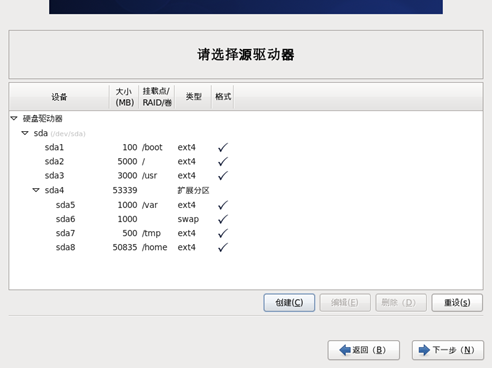Sort by the 类型 column header

[x=193, y=97]
